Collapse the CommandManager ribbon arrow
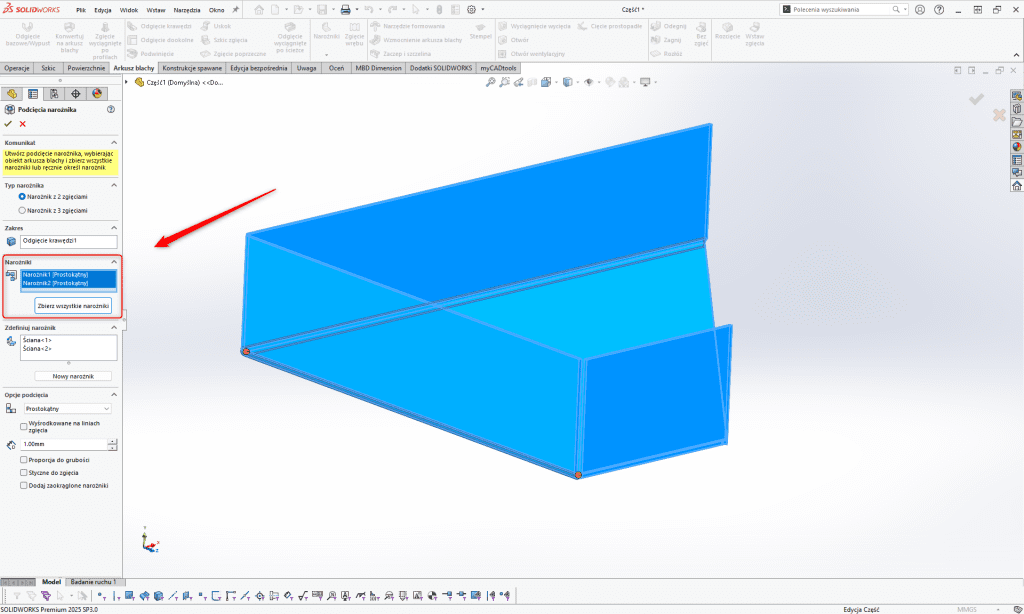1024x614 pixels. coord(1016,55)
